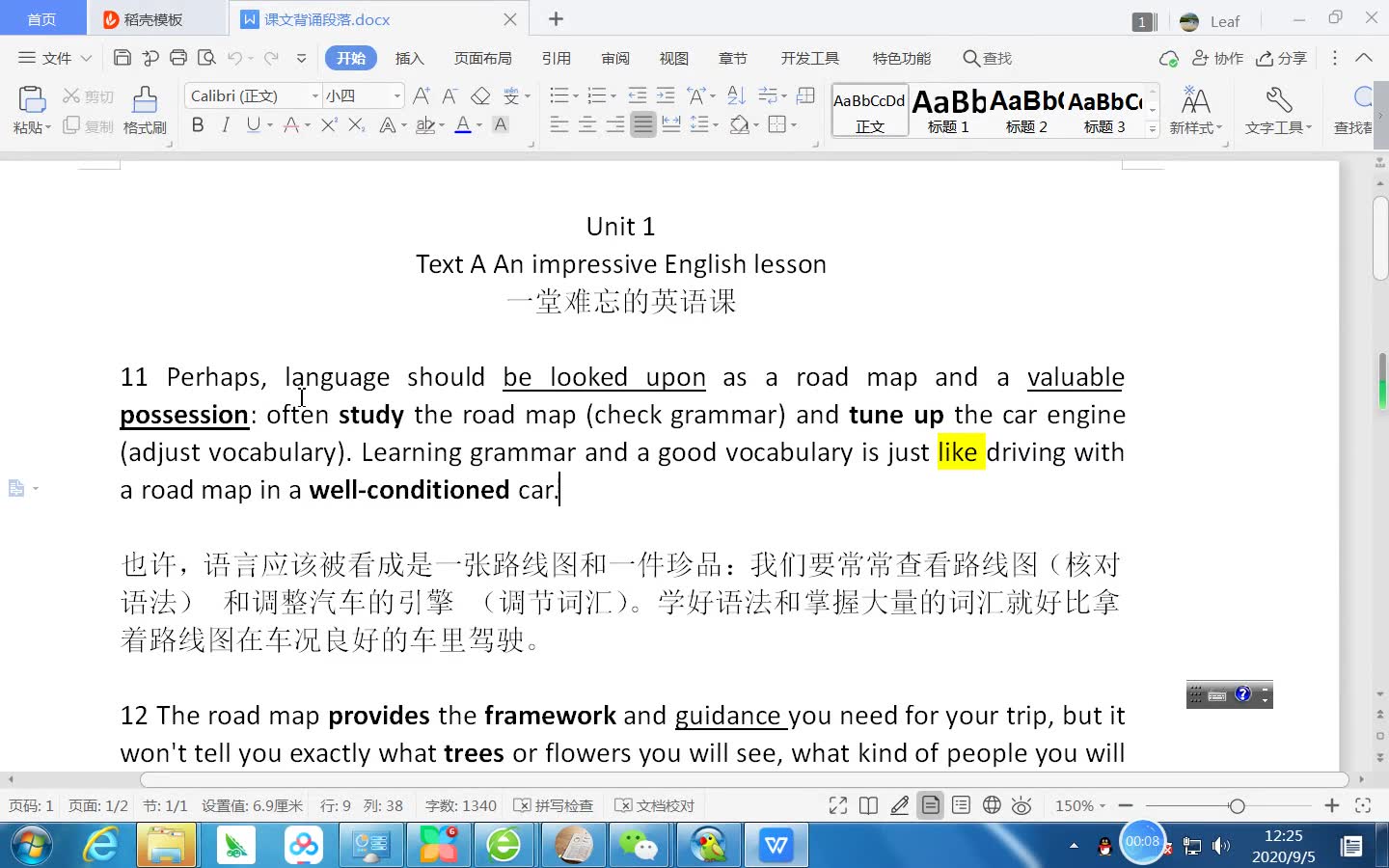Align paragraph to the left

click(558, 124)
